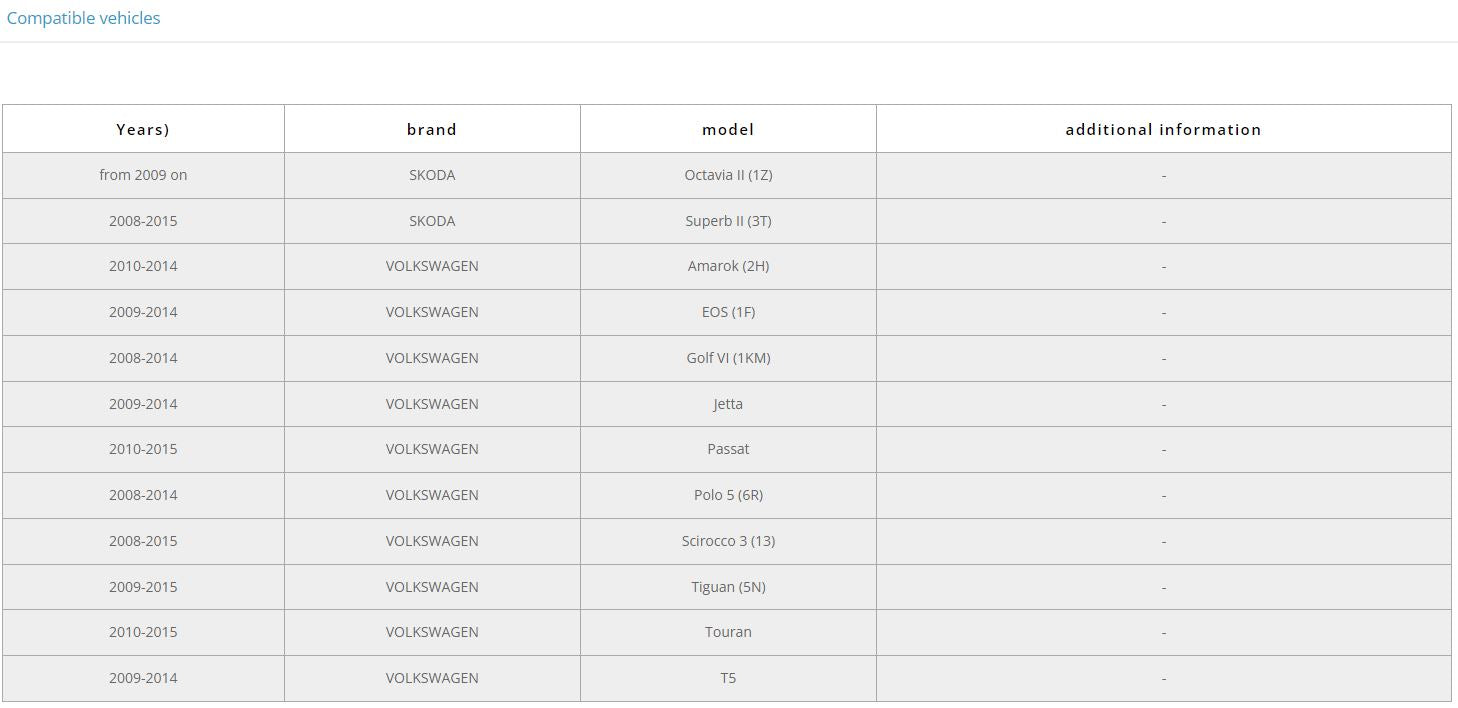Click the Scirocco 3 (13) entry
Screen dimensions: 1458x708
click(728, 541)
